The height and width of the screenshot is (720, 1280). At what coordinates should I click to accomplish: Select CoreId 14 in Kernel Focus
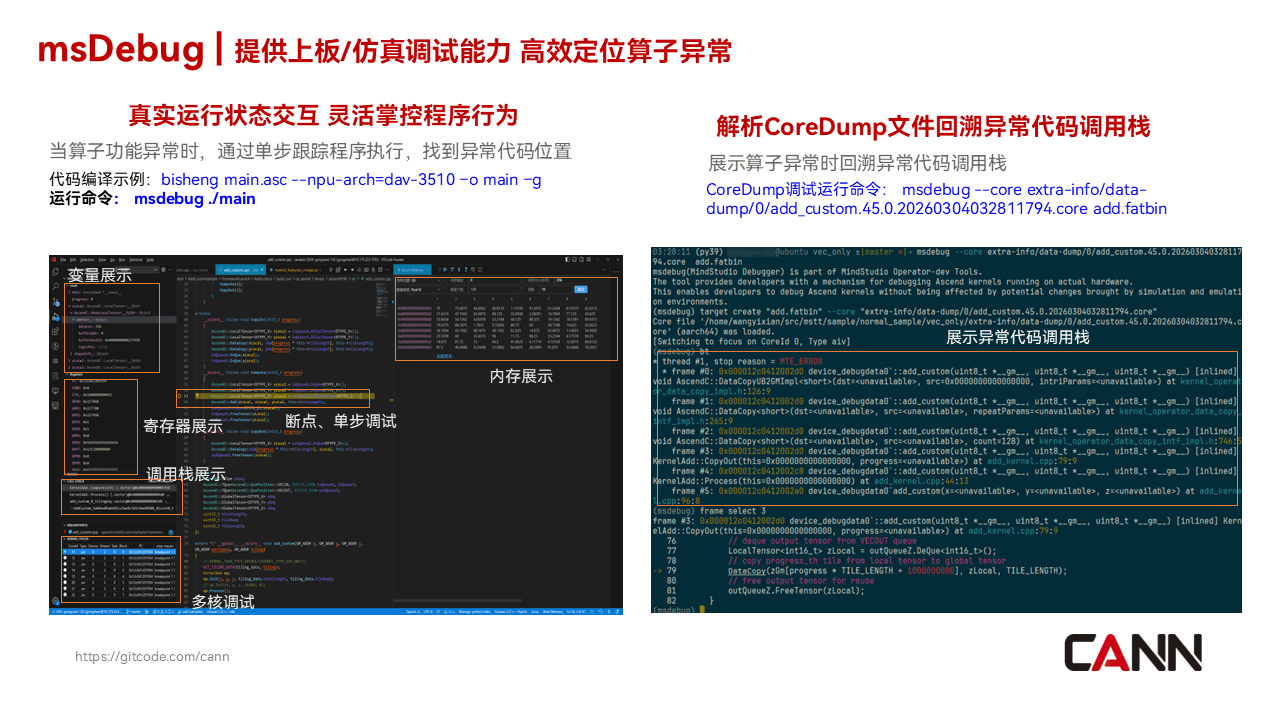click(120, 569)
